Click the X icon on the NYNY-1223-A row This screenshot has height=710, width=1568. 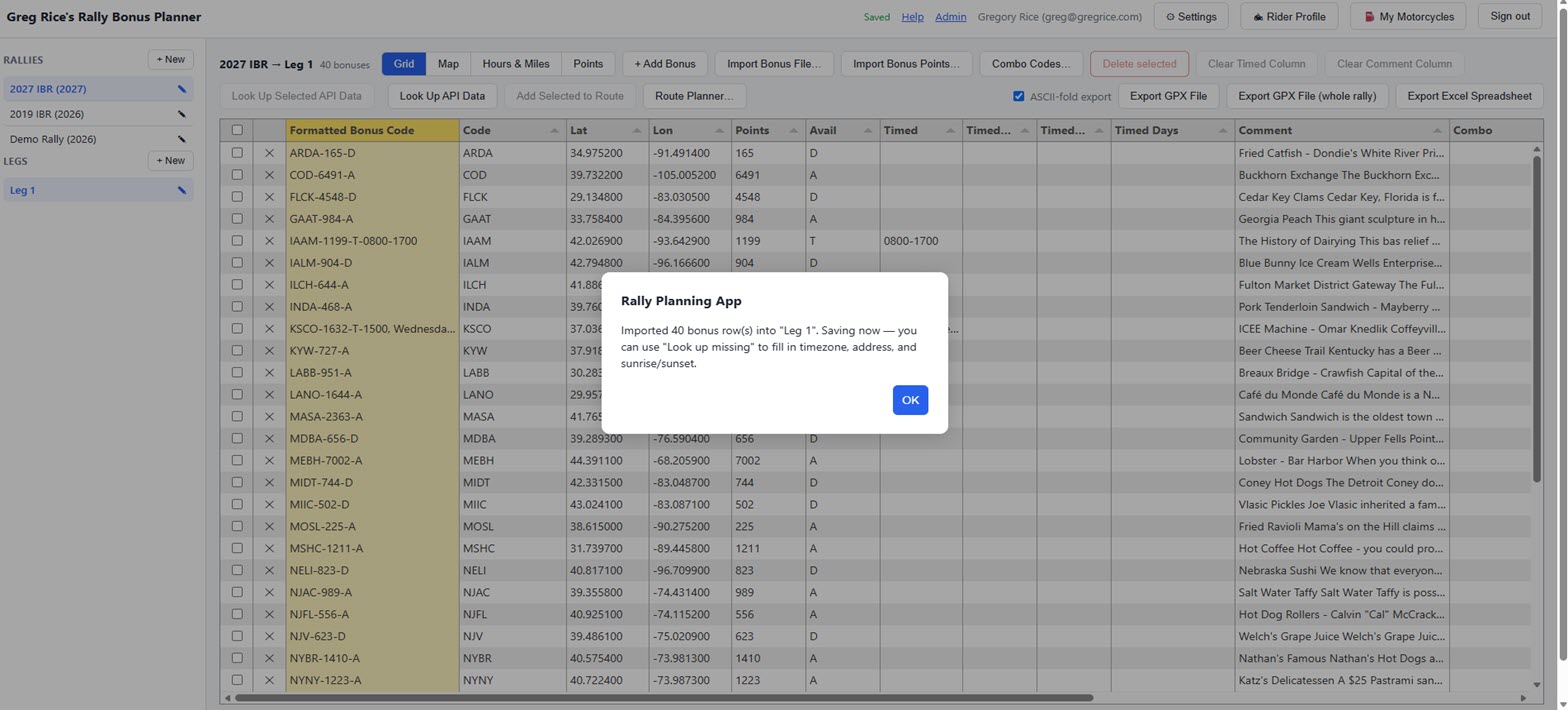tap(269, 680)
